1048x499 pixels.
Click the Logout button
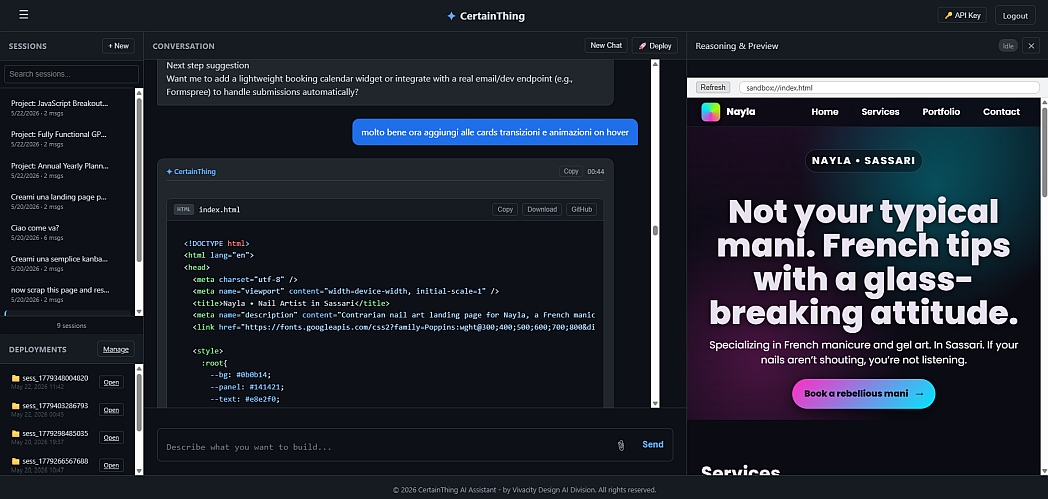[1015, 15]
